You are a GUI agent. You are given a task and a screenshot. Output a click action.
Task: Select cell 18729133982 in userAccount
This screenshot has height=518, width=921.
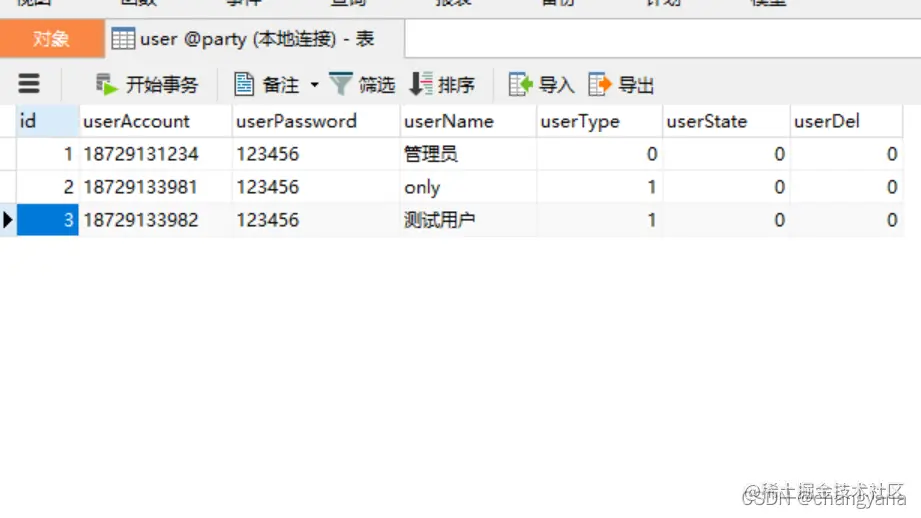click(x=156, y=220)
